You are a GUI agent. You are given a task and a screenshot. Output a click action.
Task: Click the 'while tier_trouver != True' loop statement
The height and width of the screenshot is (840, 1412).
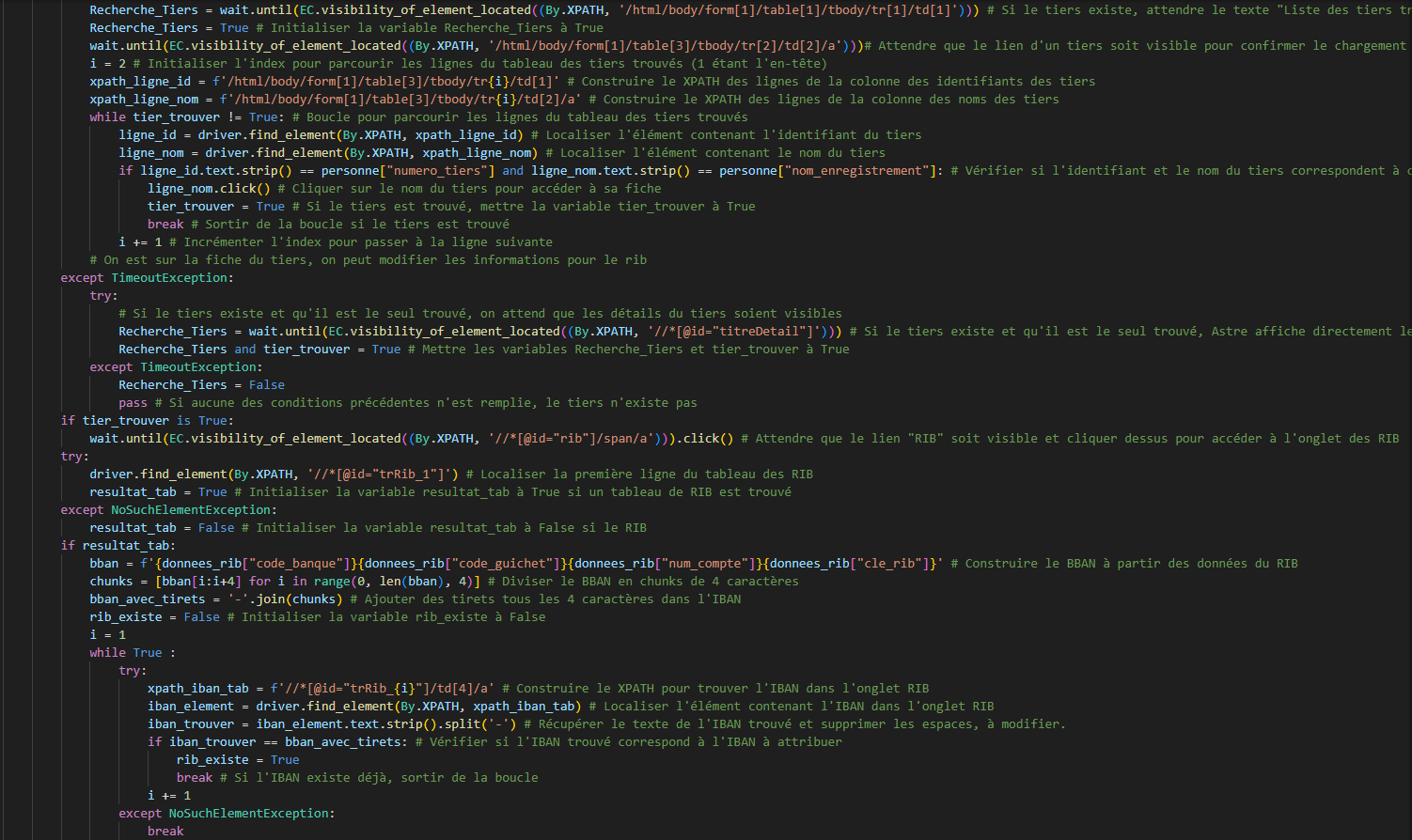(x=185, y=117)
